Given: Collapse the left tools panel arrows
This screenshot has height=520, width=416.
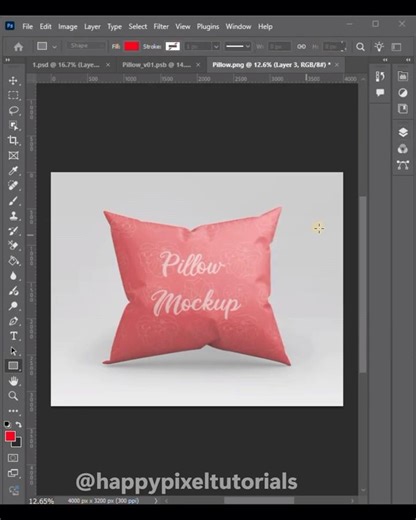Looking at the screenshot, I should pyautogui.click(x=7, y=60).
